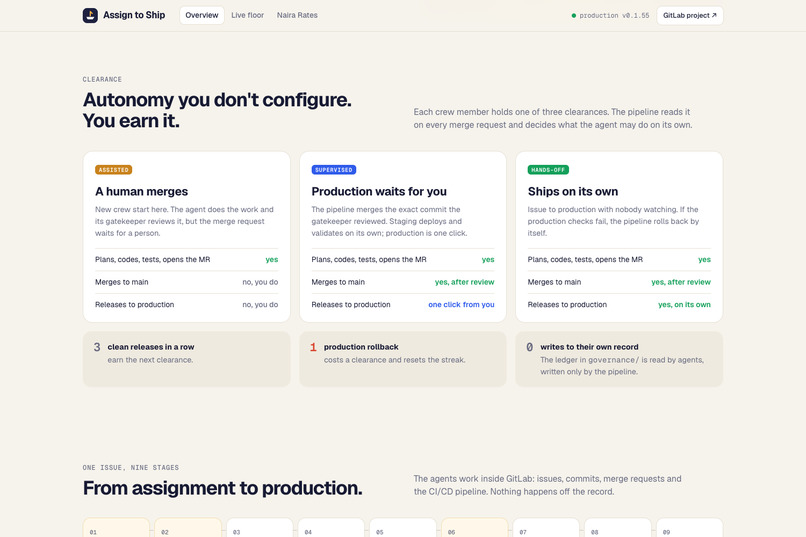Viewport: 806px width, 537px height.
Task: Click the Assign to Ship brand name
Action: point(134,15)
